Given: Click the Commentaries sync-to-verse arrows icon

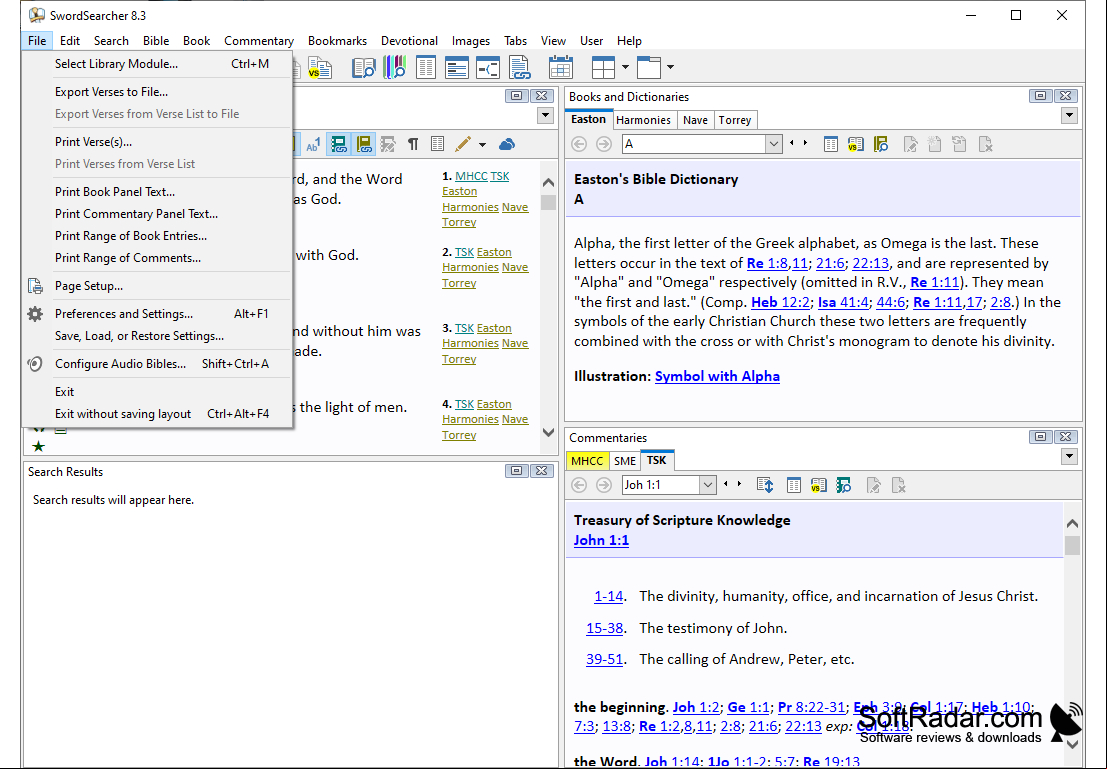Looking at the screenshot, I should click(x=765, y=485).
